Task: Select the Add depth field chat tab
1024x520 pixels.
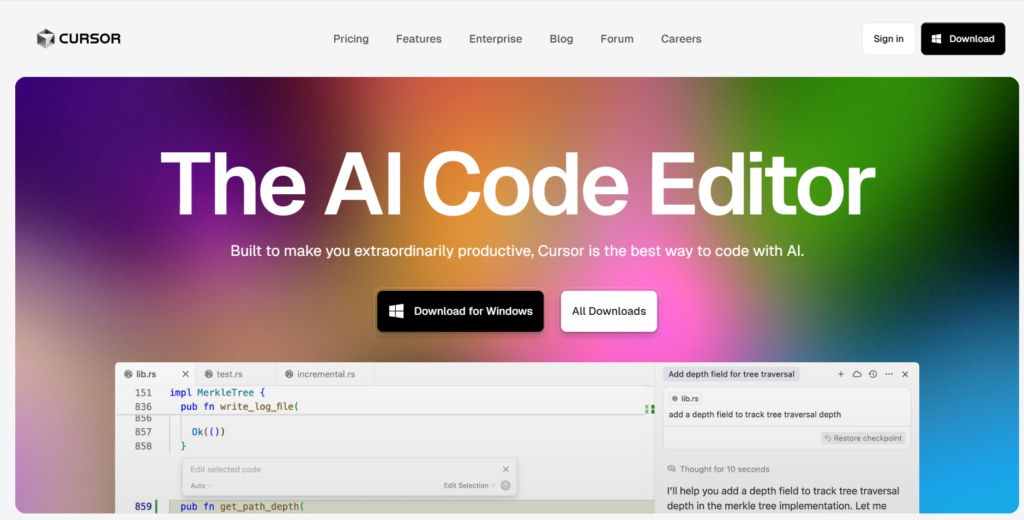Action: (731, 374)
